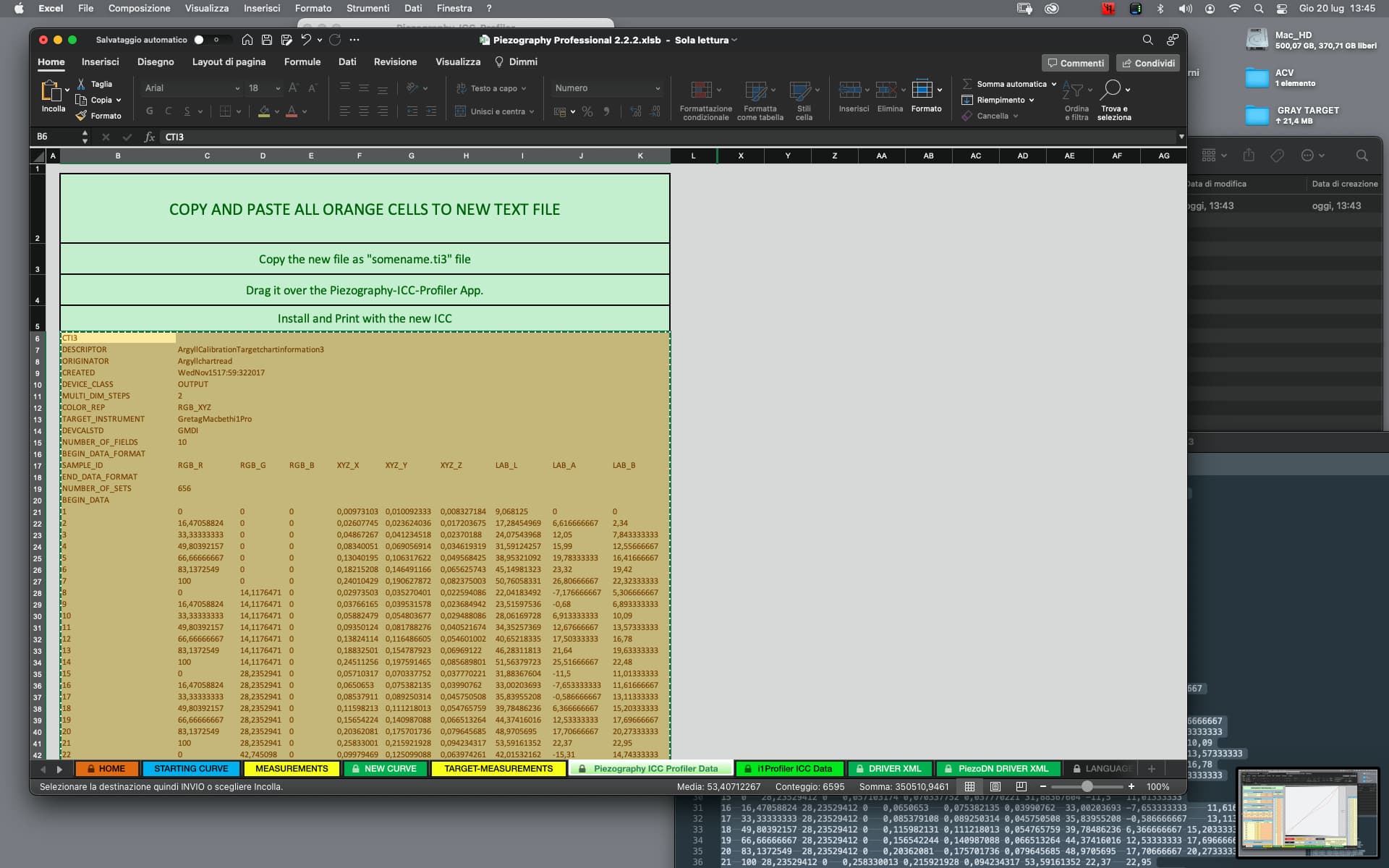Open the font size 18 dropdown
Viewport: 1389px width, 868px height.
tap(278, 88)
